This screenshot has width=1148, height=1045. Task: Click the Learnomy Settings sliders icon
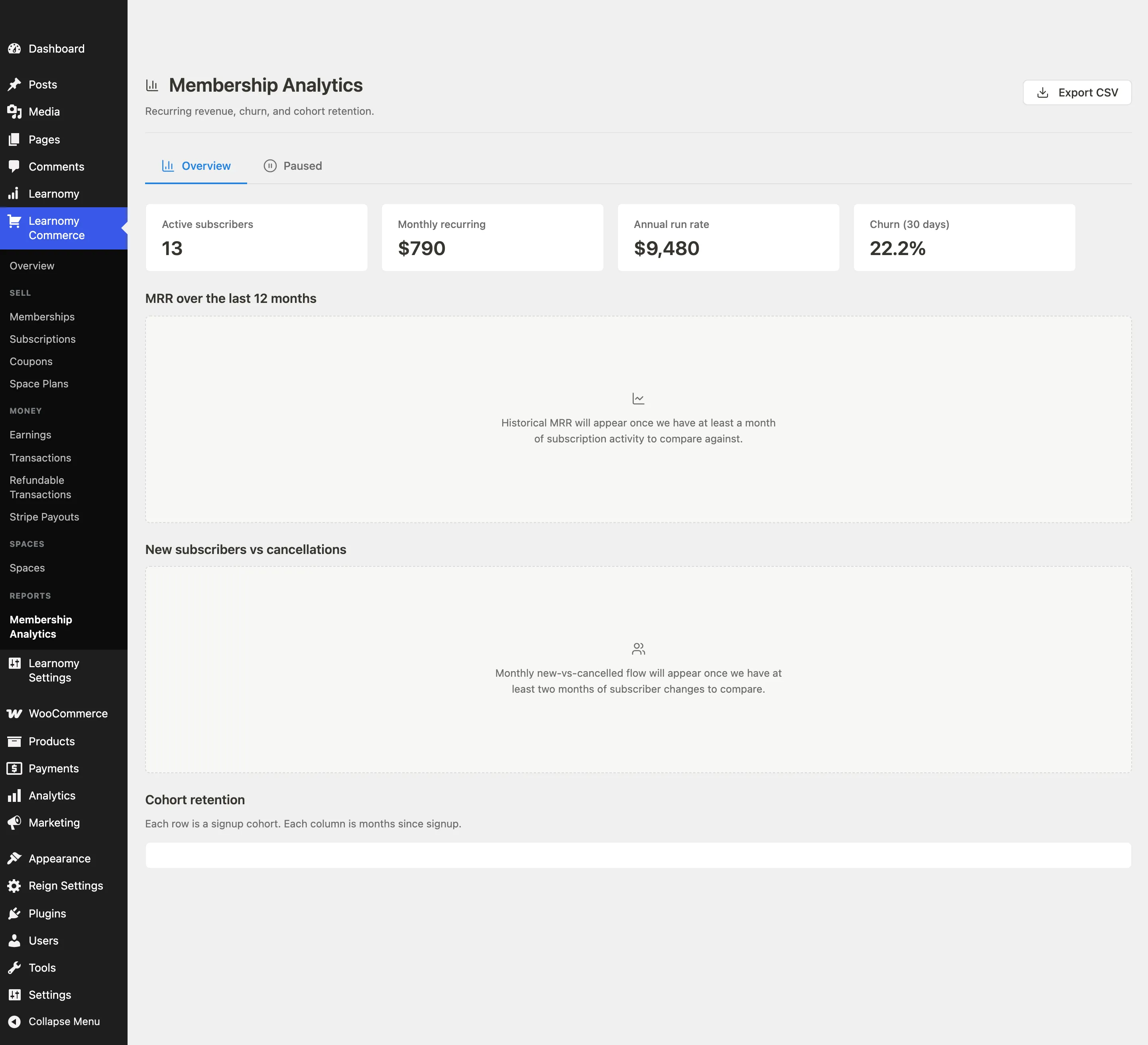[x=14, y=664]
